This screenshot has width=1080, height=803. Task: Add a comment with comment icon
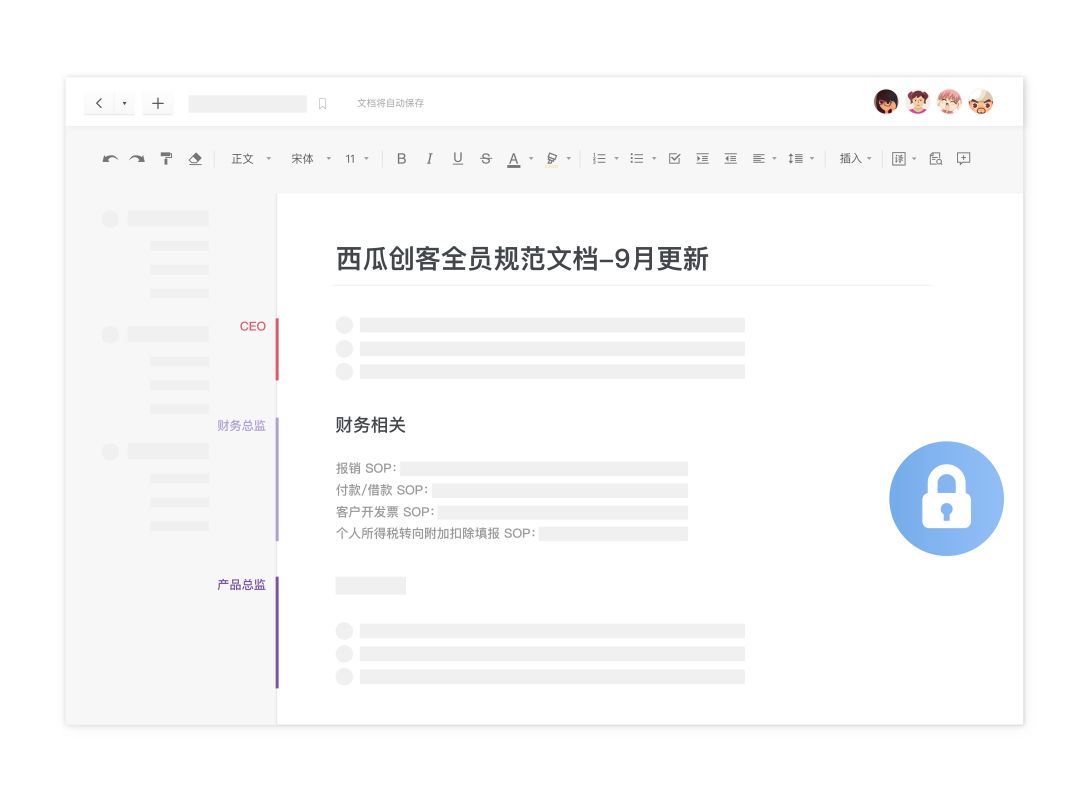tap(964, 159)
